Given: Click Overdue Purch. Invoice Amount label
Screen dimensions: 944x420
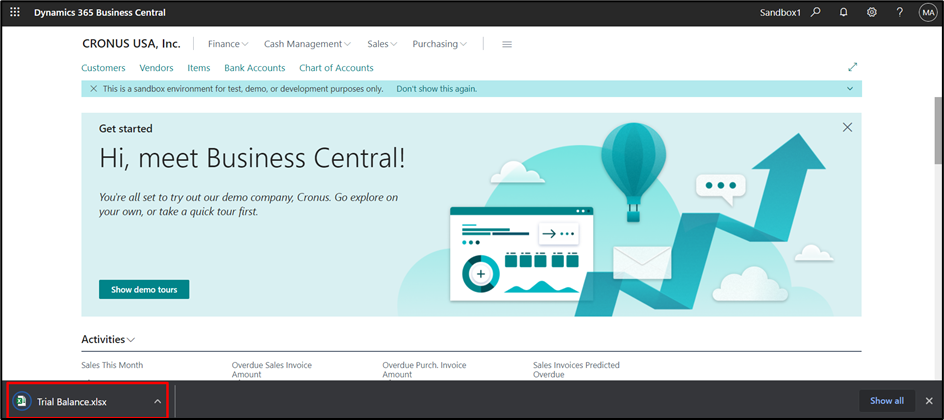Looking at the screenshot, I should coord(424,369).
